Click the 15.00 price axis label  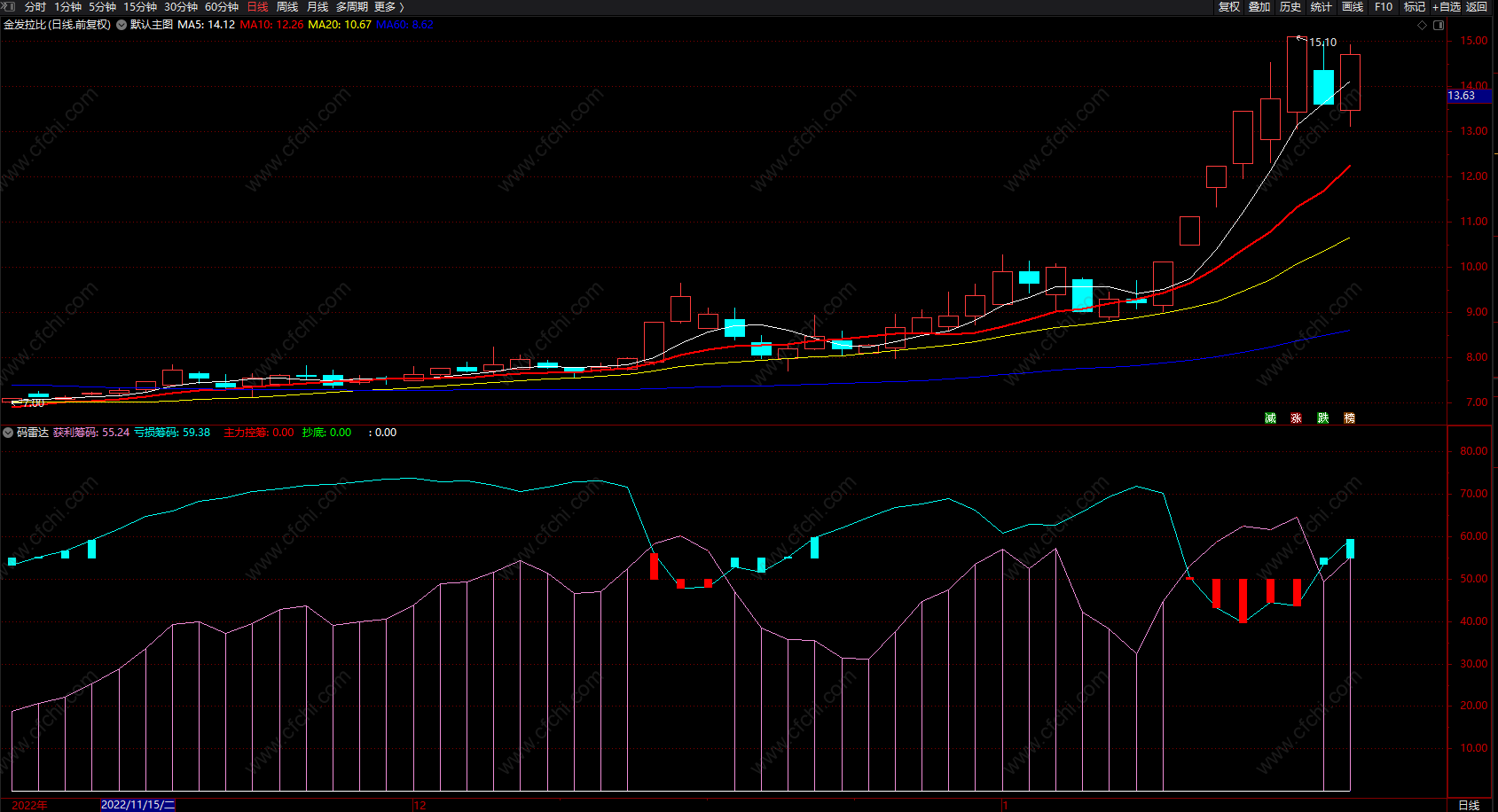[x=1474, y=41]
